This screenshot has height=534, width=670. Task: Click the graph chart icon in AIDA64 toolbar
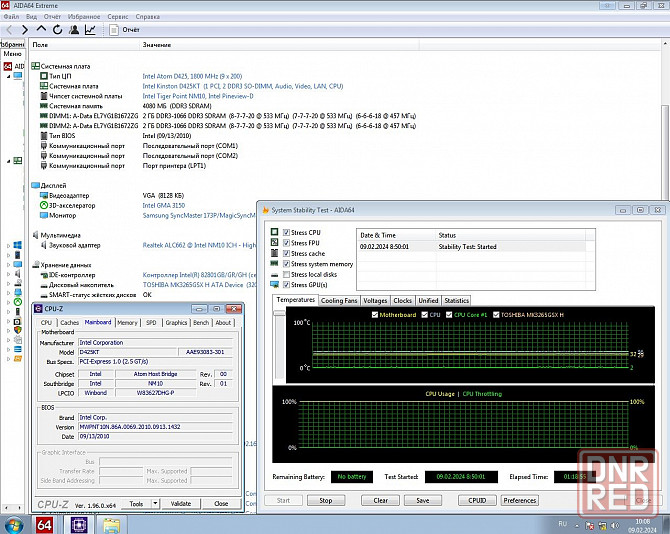(90, 30)
